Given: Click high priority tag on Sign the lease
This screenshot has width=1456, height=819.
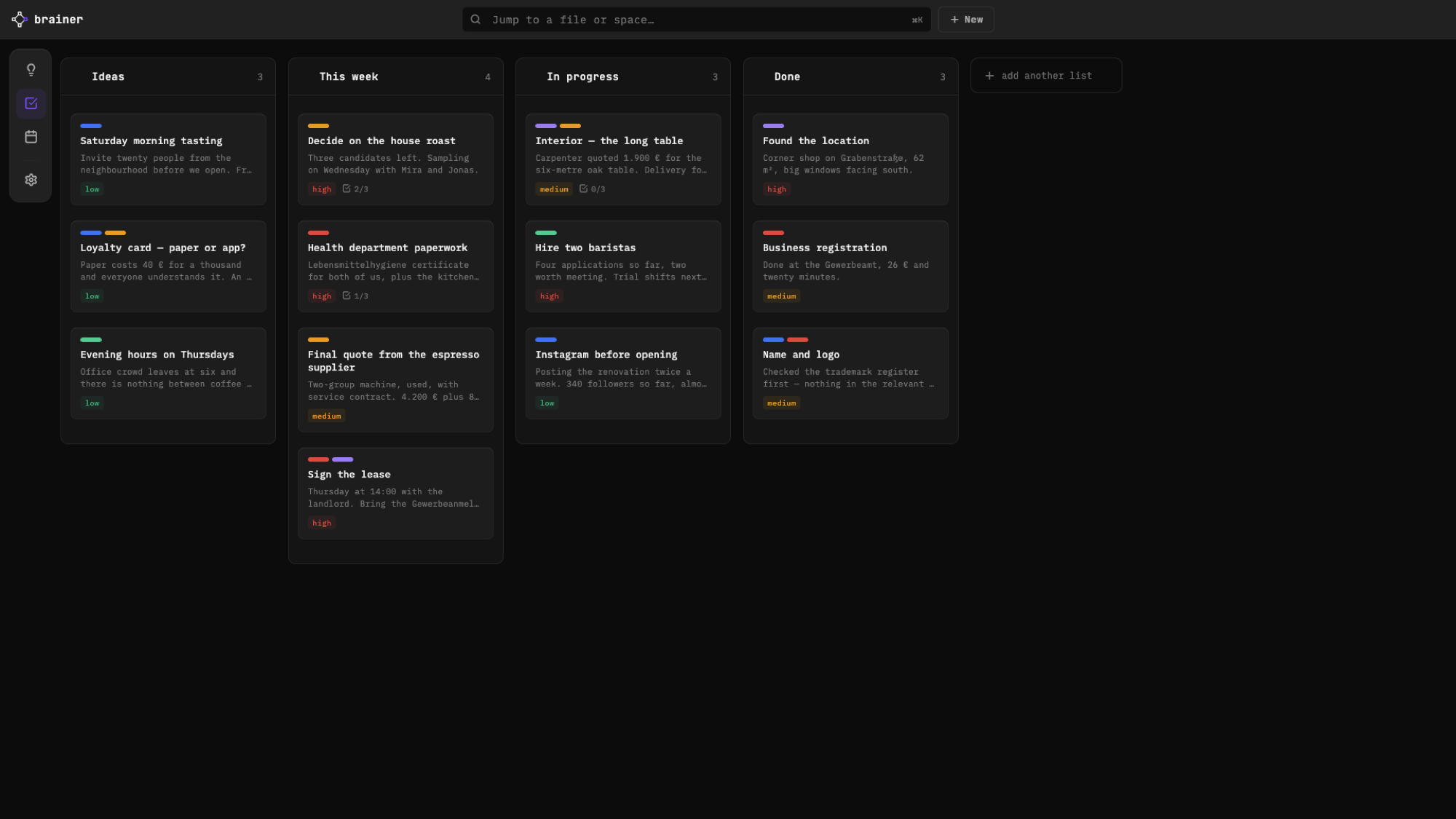Looking at the screenshot, I should (x=322, y=523).
